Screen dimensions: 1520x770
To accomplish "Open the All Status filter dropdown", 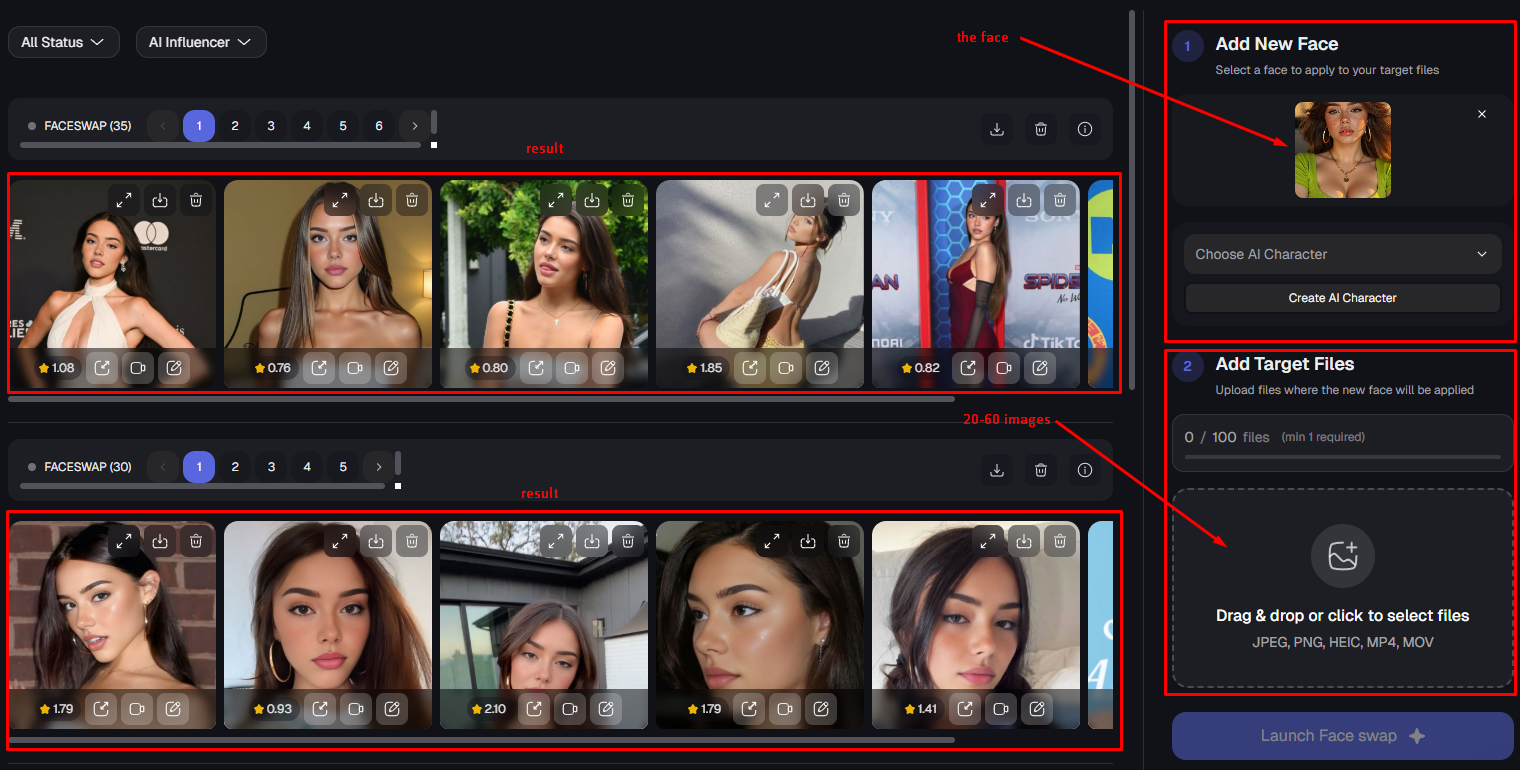I will [63, 42].
